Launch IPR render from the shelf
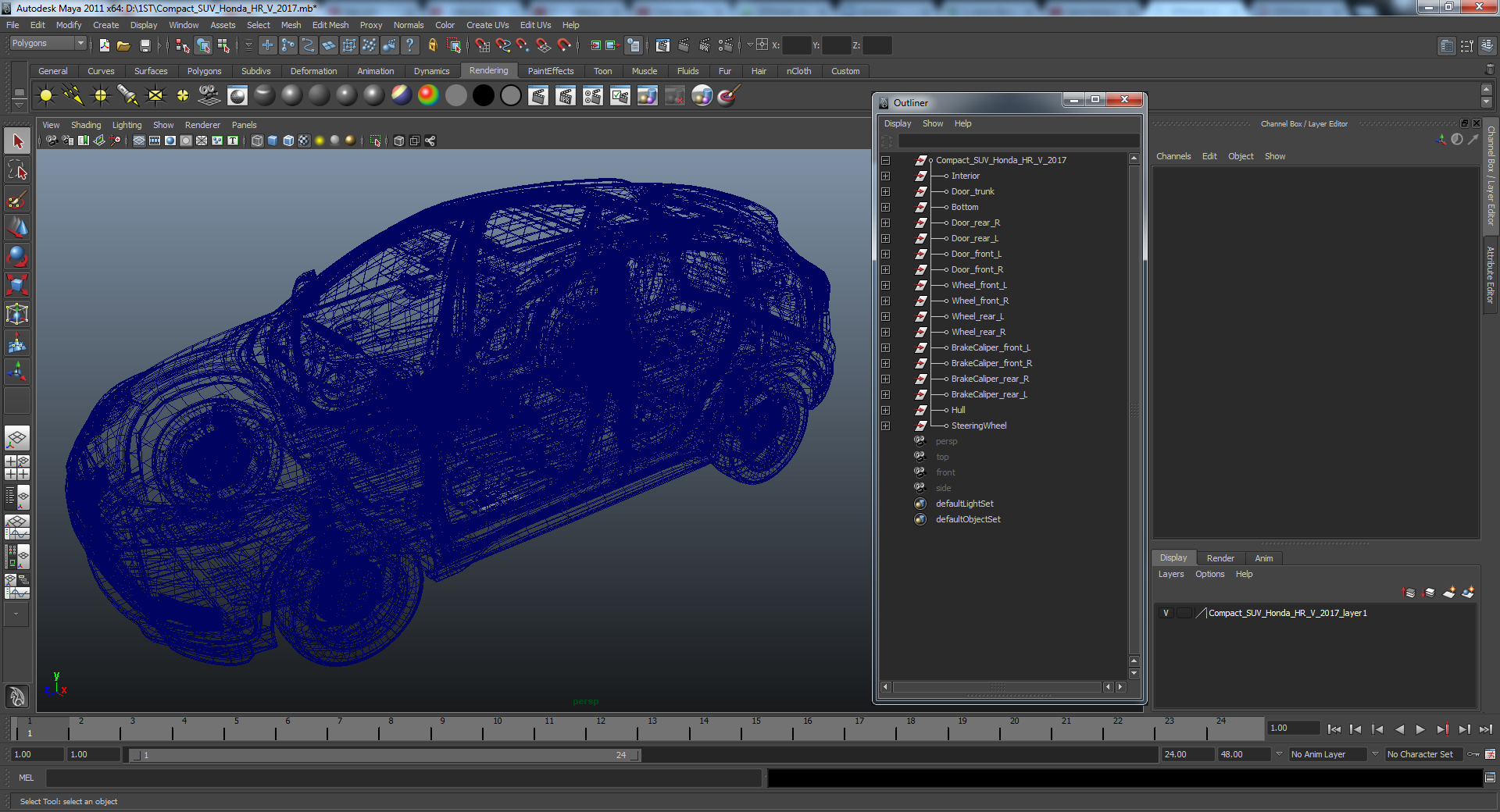Image resolution: width=1500 pixels, height=812 pixels. pyautogui.click(x=566, y=96)
